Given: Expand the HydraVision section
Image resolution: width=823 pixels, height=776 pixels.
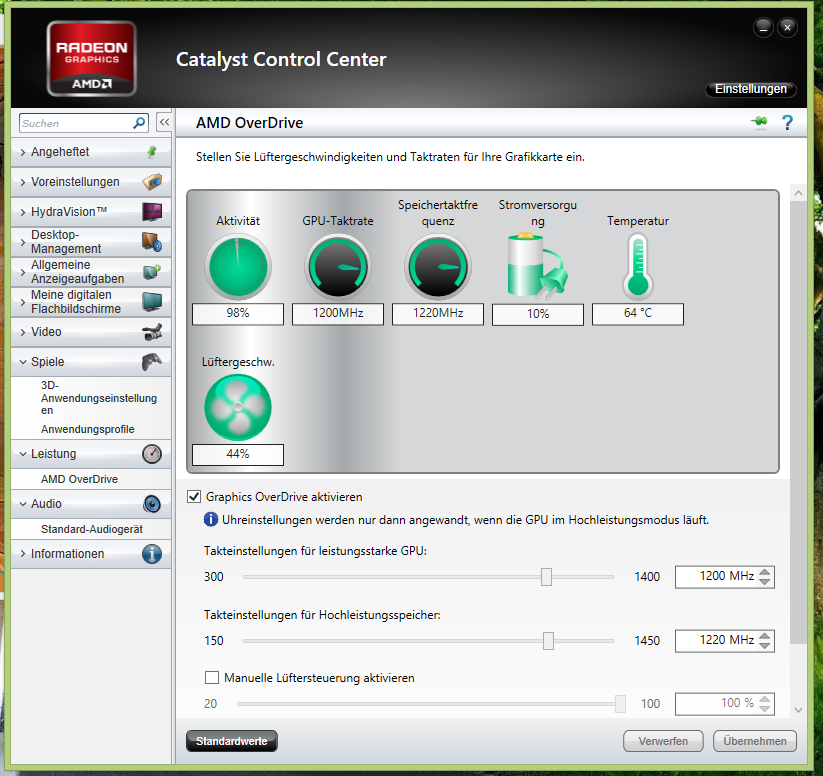Looking at the screenshot, I should tap(23, 212).
